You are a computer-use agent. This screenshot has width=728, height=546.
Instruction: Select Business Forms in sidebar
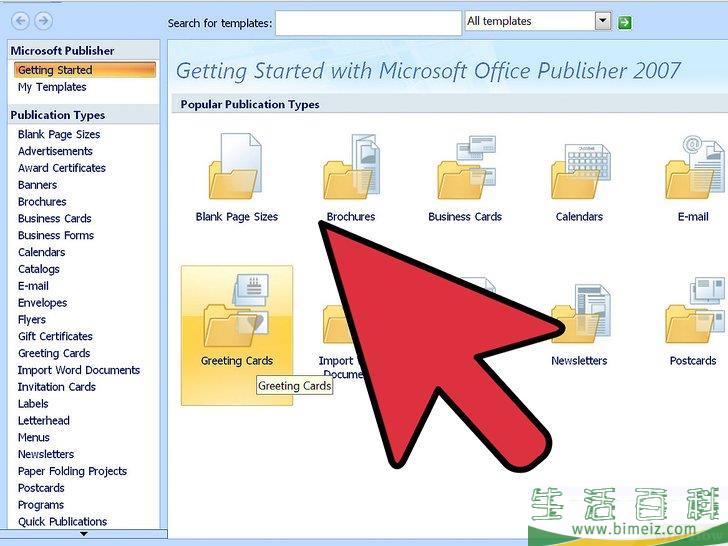pos(56,235)
